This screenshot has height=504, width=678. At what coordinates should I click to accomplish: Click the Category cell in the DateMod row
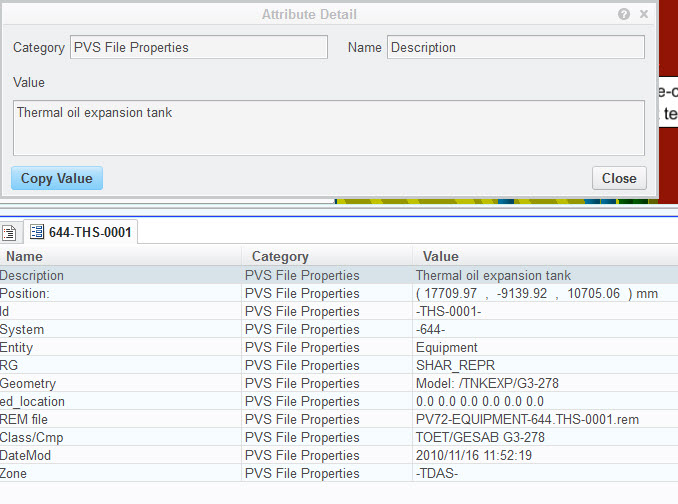(327, 456)
